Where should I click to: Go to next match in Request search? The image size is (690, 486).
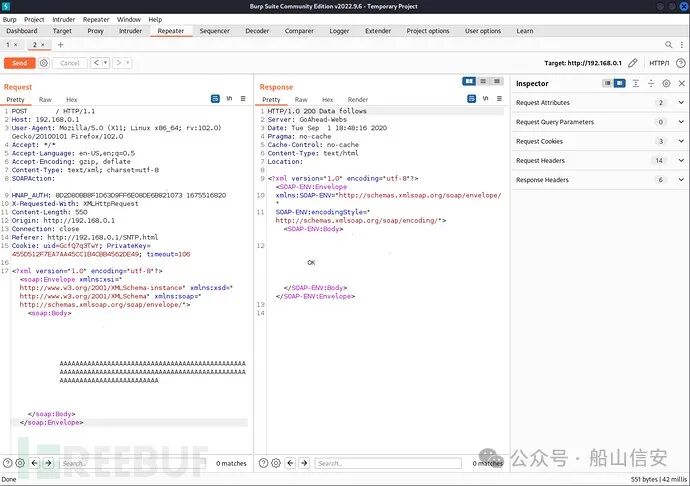click(x=48, y=463)
